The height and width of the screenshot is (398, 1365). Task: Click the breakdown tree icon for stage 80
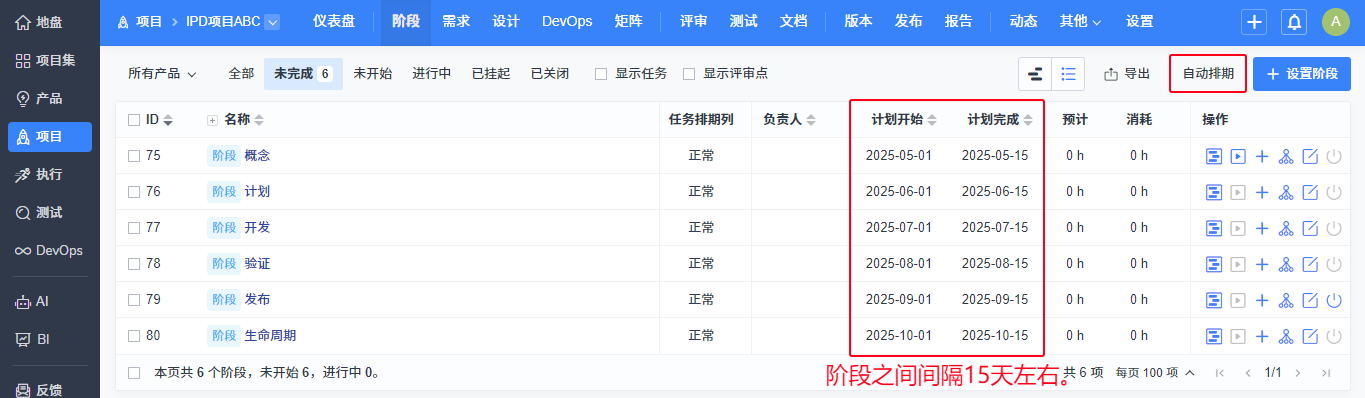coord(1286,336)
